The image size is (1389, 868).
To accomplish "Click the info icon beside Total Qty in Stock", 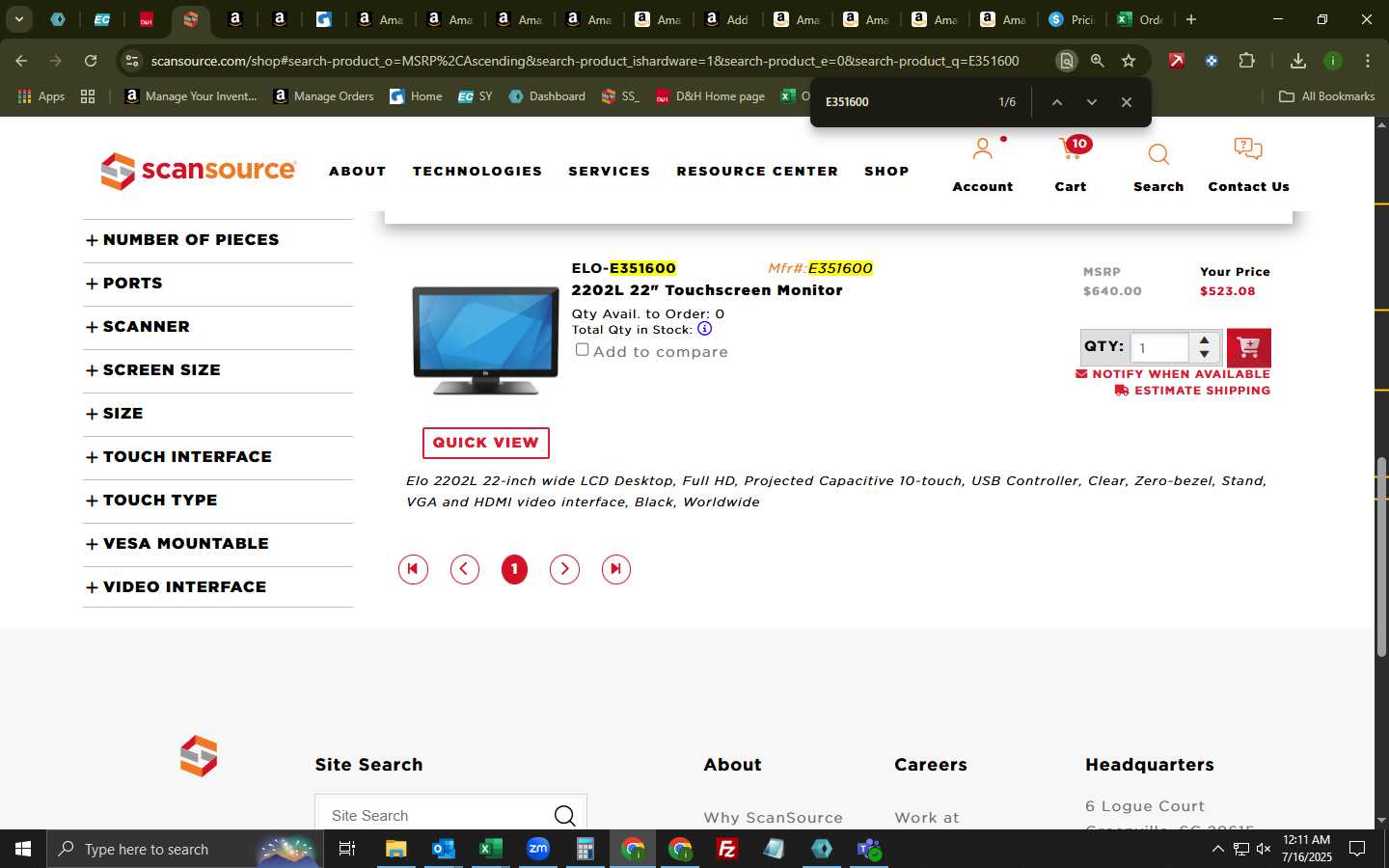I will click(x=705, y=329).
